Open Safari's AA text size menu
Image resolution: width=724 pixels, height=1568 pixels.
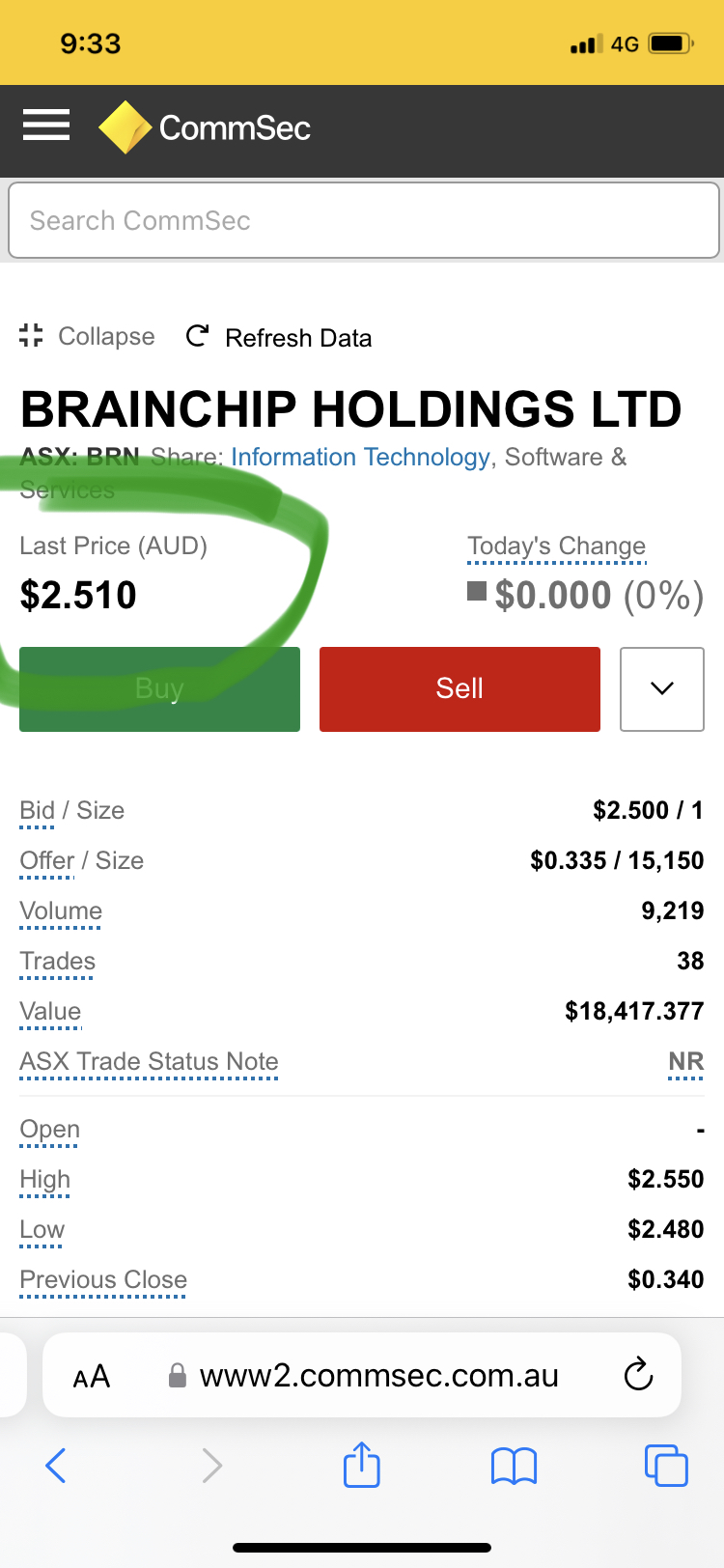92,1376
